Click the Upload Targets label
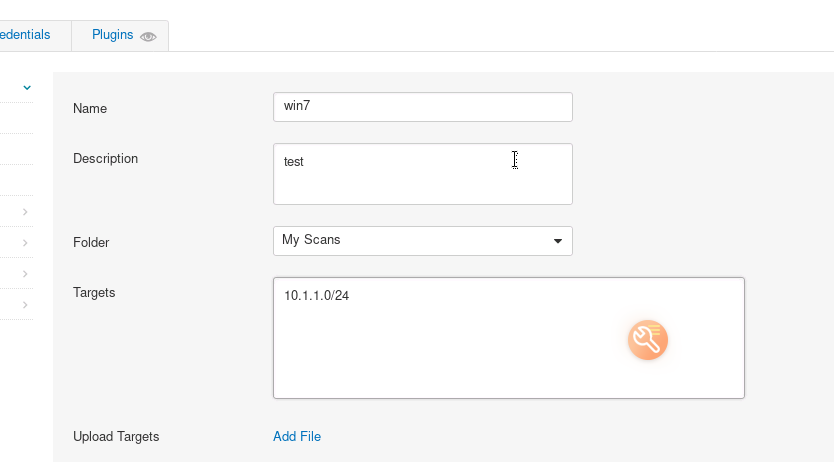Screen dimensions: 834x462 point(116,436)
